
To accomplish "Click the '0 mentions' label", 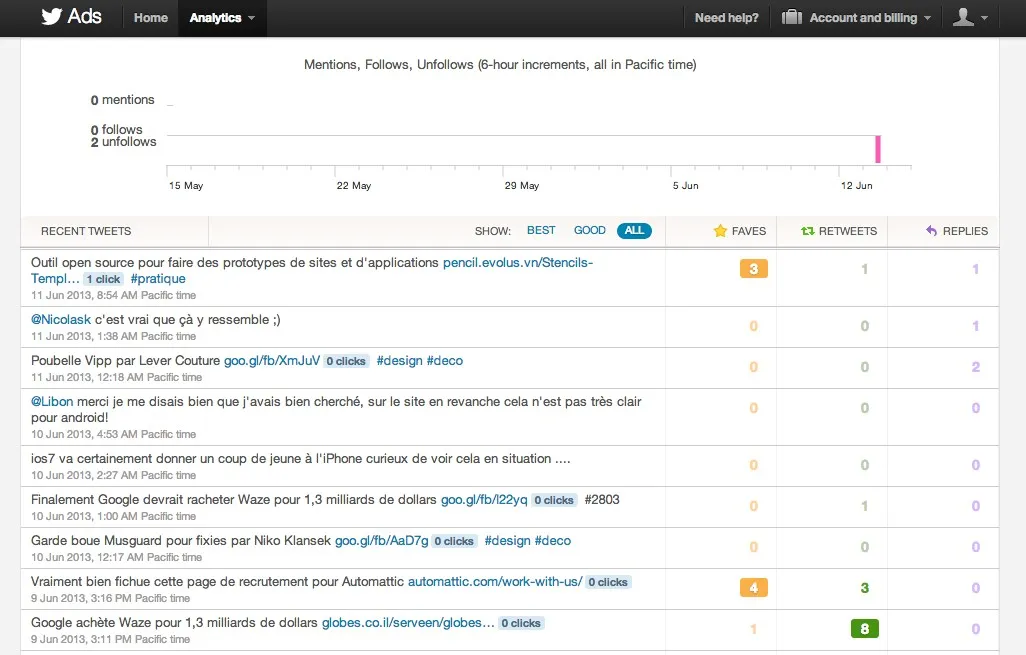I will click(122, 99).
